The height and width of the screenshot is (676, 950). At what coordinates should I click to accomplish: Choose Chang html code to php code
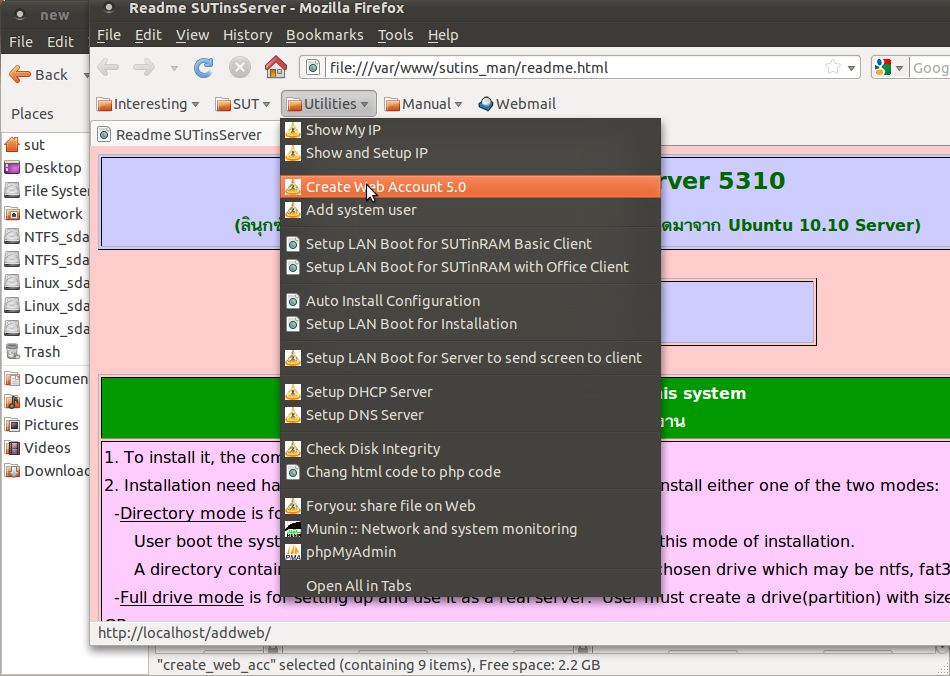point(471,472)
